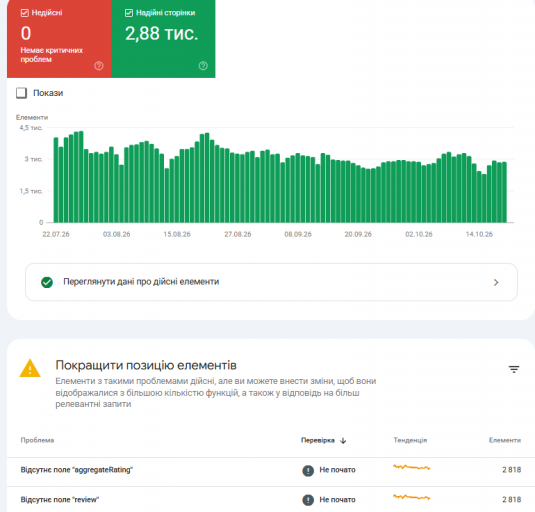The image size is (535, 512).
Task: Click the Покращити позицію елементів heading
Action: (146, 365)
